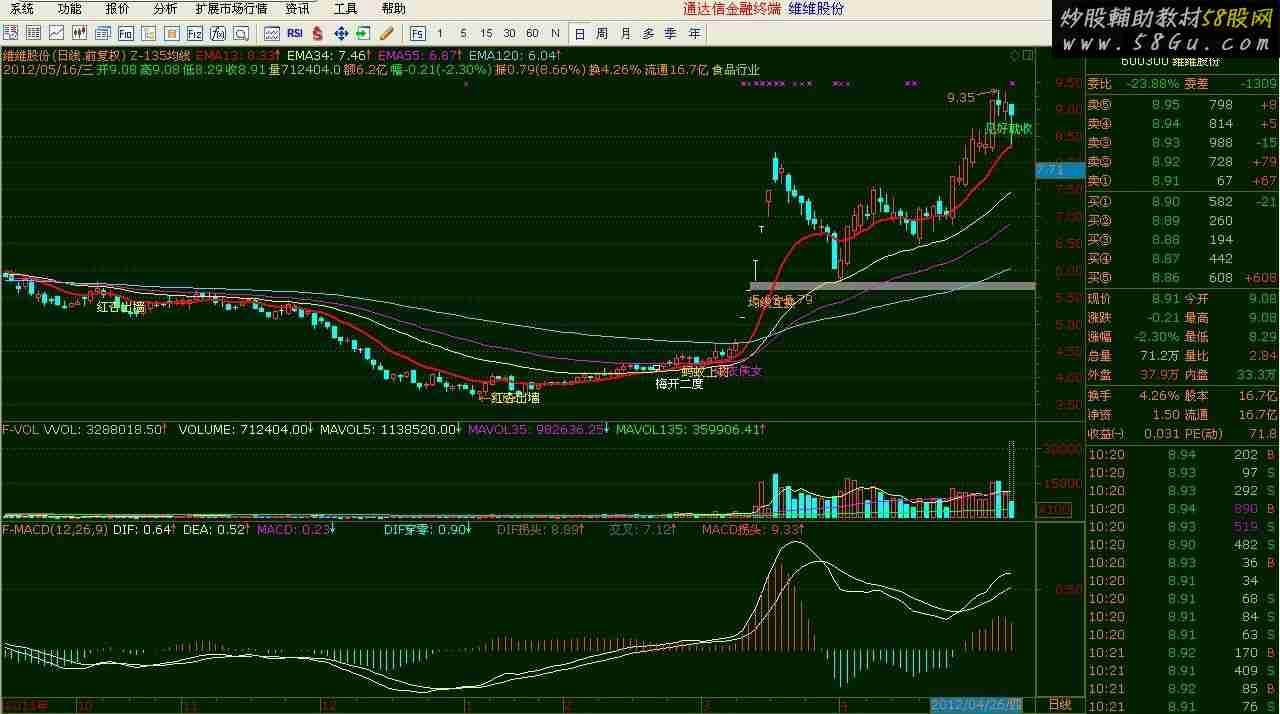Image resolution: width=1280 pixels, height=714 pixels.
Task: Click the highlighted 2012/04/26 date marker
Action: click(x=977, y=705)
